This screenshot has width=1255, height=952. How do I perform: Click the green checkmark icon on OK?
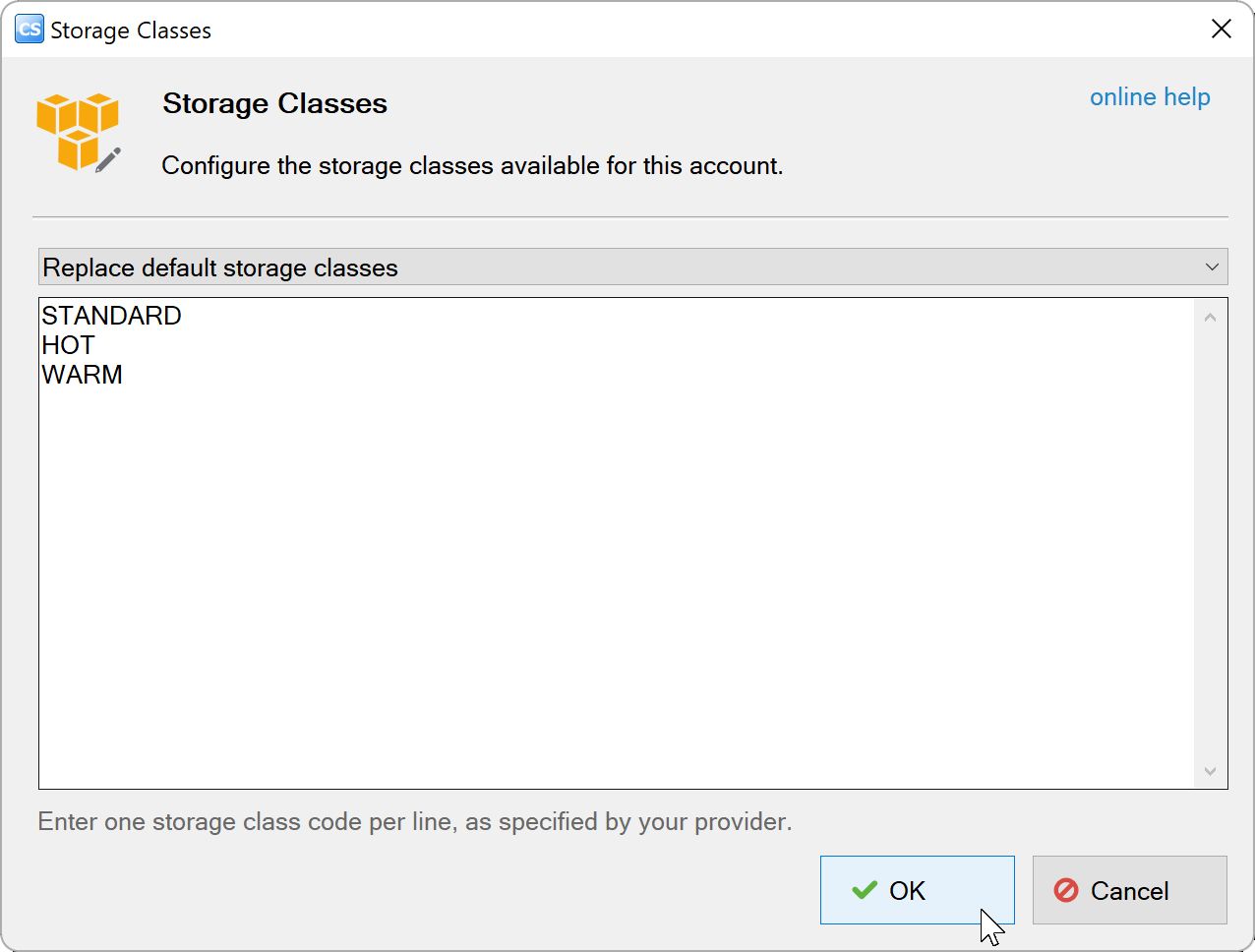(865, 890)
